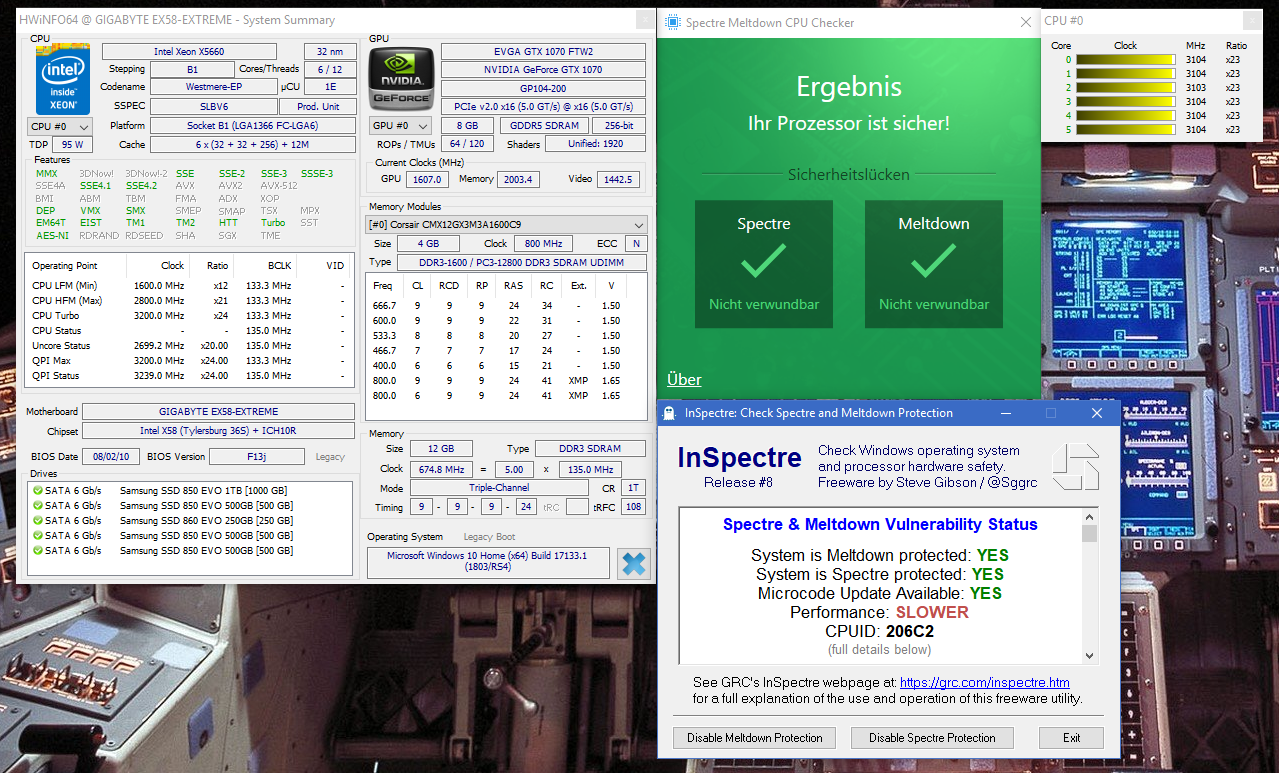Click the Spectre & Meltdown Vulnerability Status heading

click(x=880, y=524)
